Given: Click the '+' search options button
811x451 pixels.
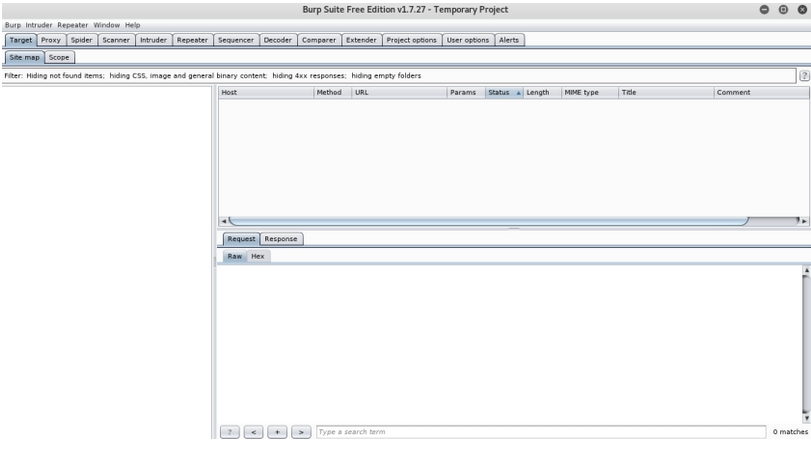Looking at the screenshot, I should tap(277, 432).
